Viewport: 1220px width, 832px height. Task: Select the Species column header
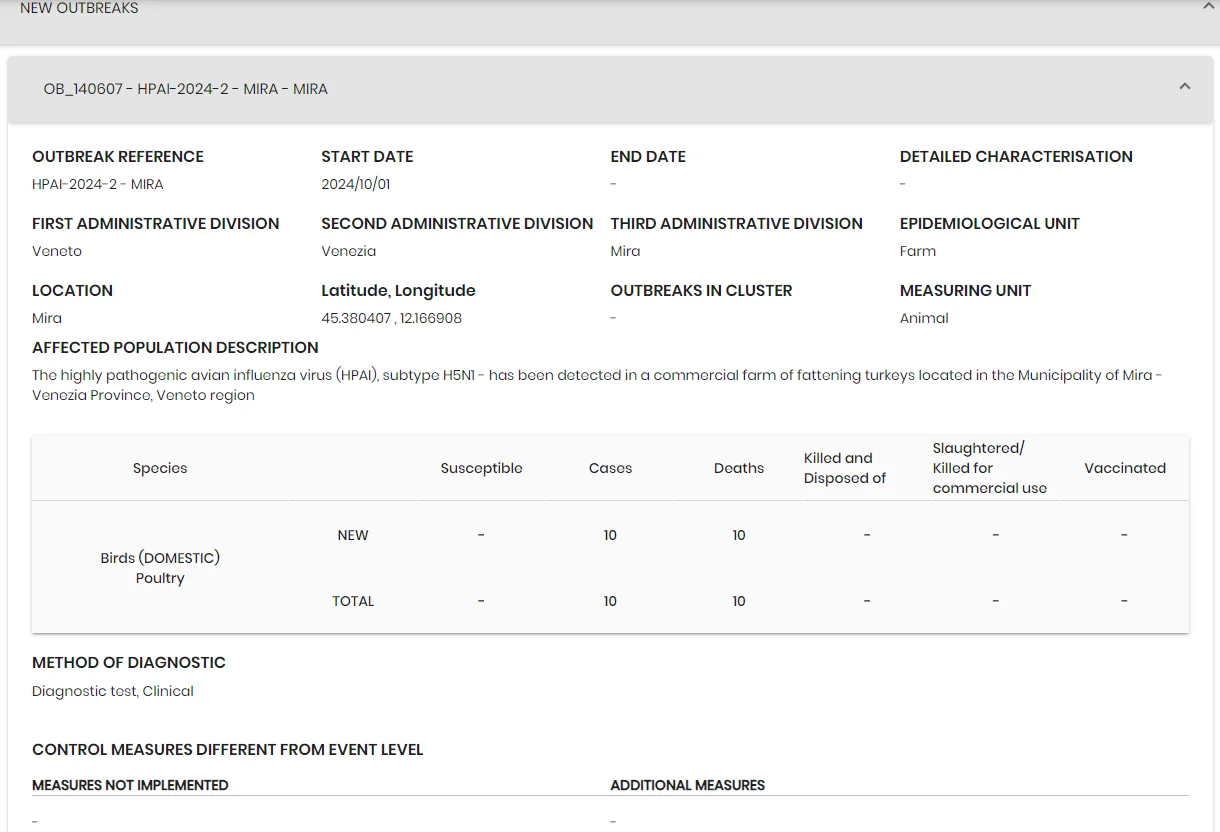[160, 468]
